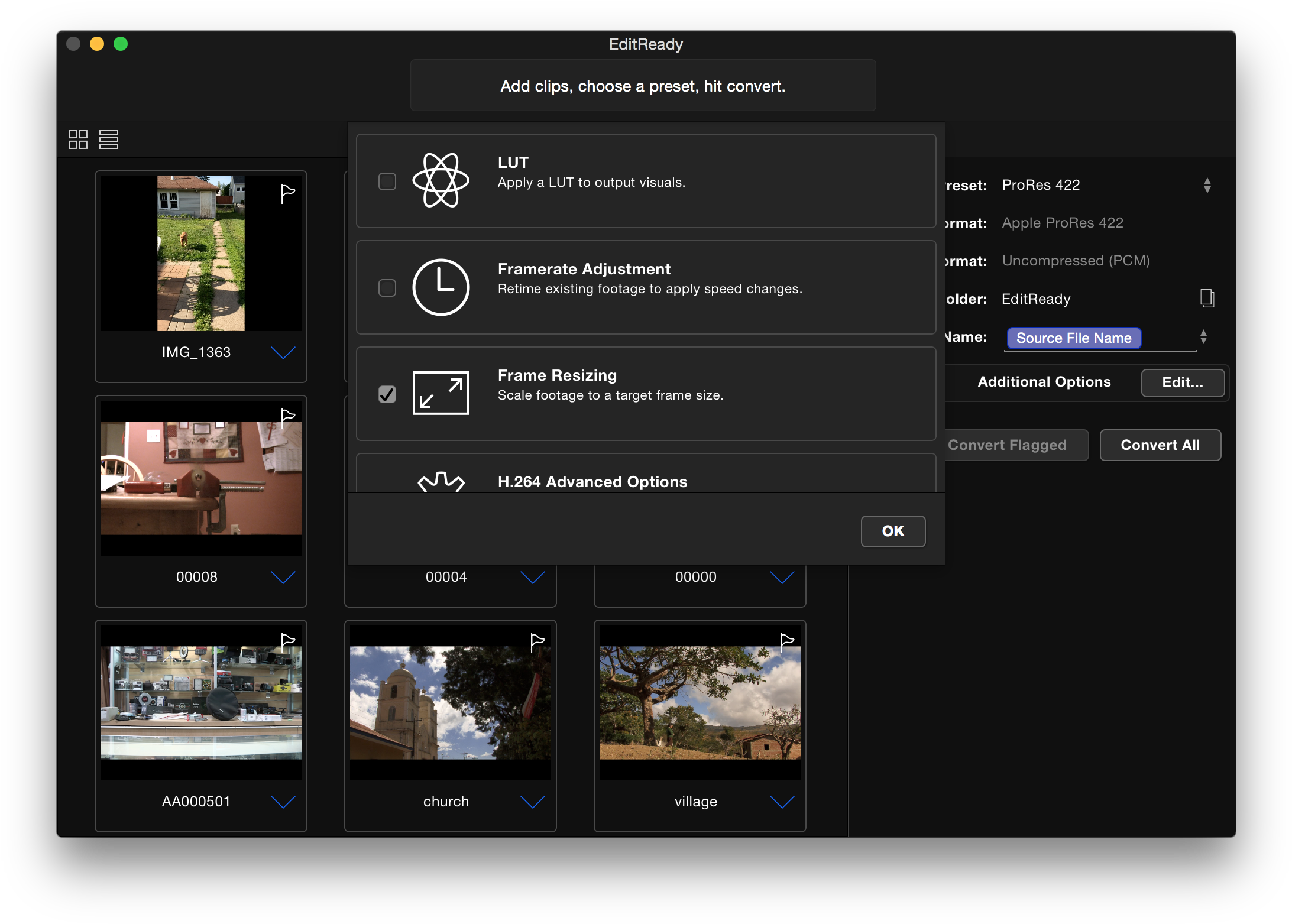Click Edit next to Additional Options
The image size is (1292, 924).
(1182, 382)
